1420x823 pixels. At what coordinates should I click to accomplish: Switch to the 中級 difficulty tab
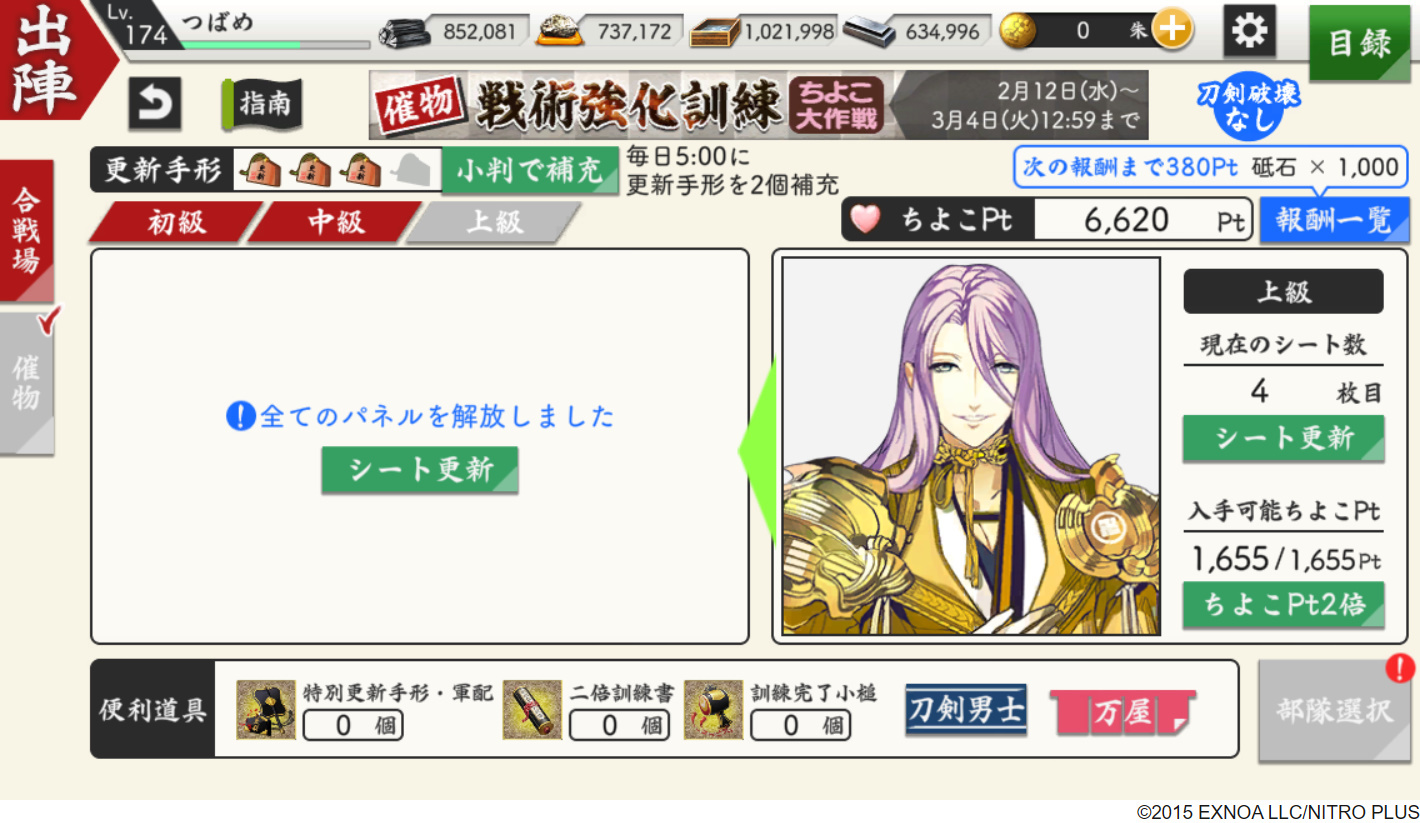coord(335,222)
